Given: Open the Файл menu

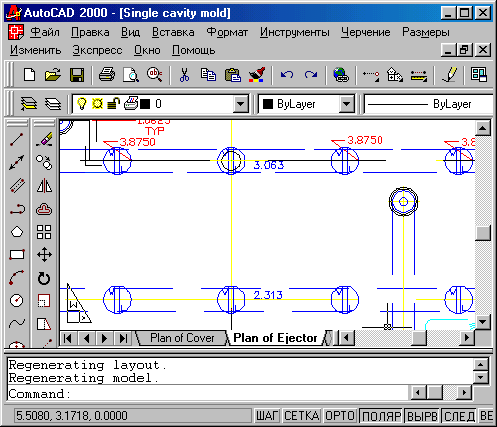Looking at the screenshot, I should click(45, 32).
